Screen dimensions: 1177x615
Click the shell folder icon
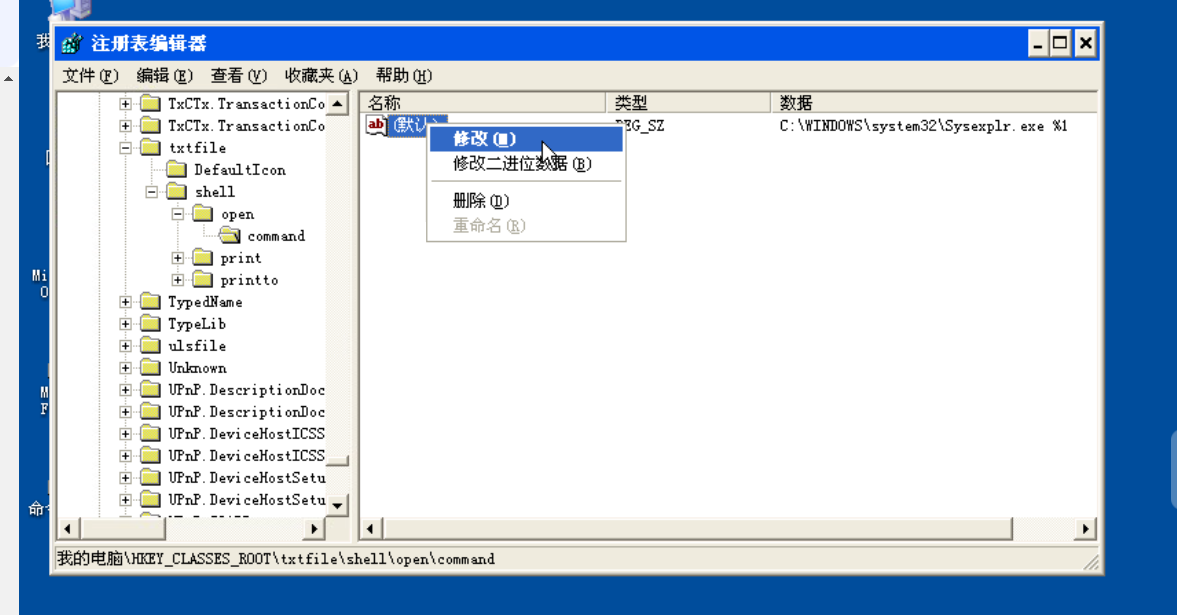tap(177, 191)
